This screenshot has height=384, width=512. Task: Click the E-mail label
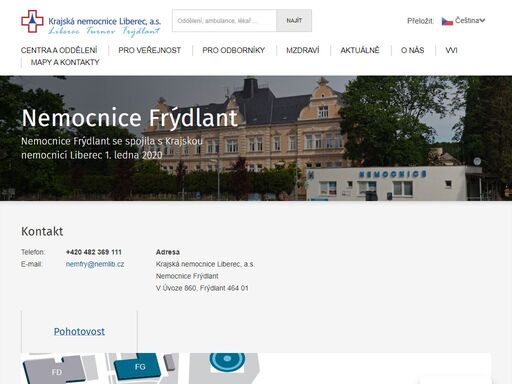[x=32, y=264]
